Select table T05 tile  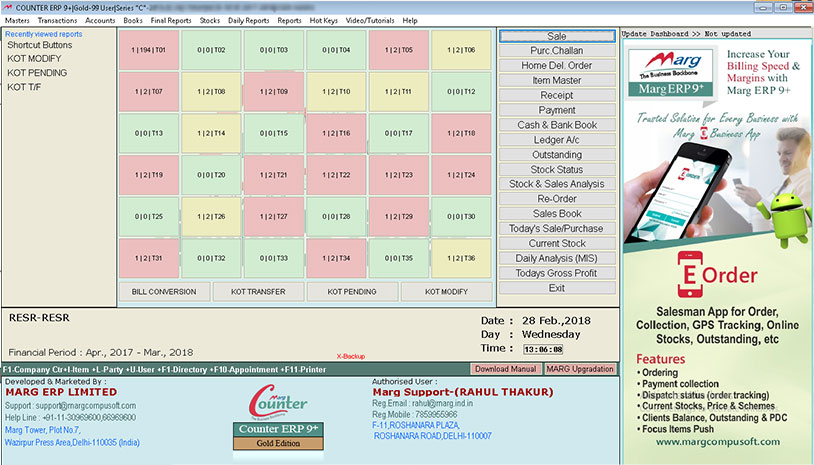pos(399,50)
